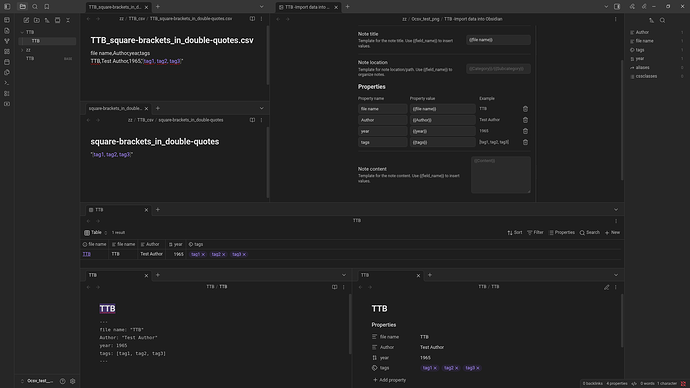Switch to square-brackets_in_double... tab
Viewport: 690px width, 388px height.
(115, 108)
